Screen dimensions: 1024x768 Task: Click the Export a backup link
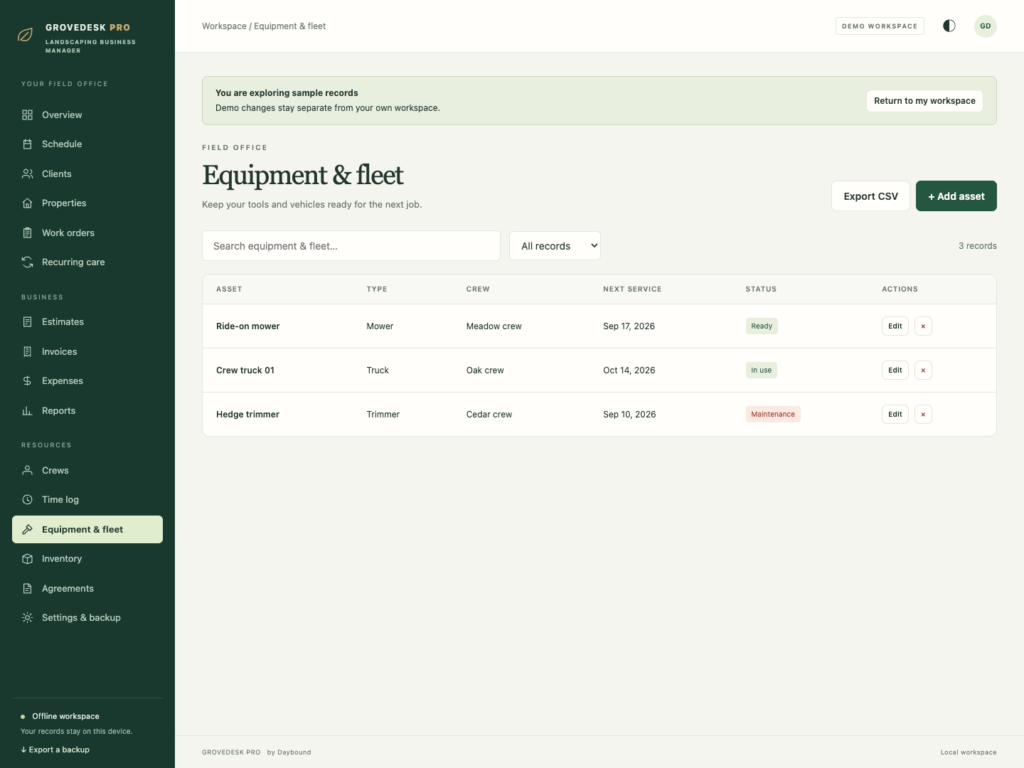[x=55, y=750]
